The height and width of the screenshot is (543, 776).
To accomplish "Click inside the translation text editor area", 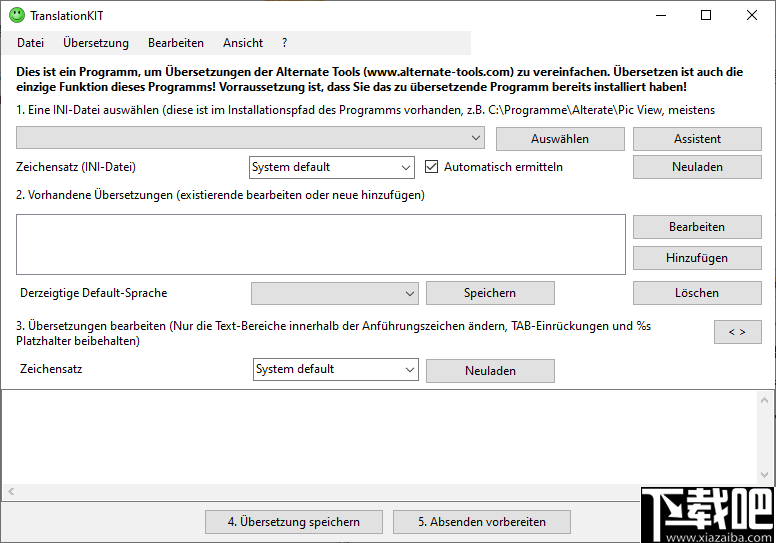I will click(380, 438).
